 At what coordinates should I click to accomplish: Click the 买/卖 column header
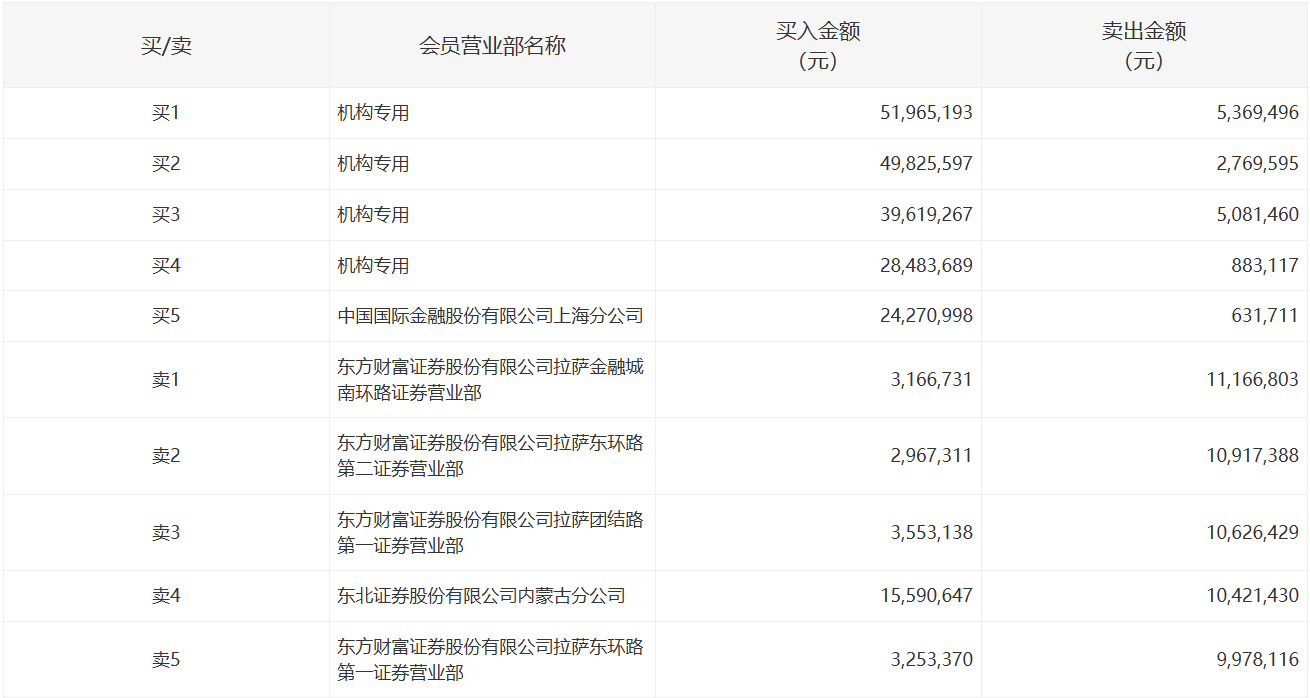point(166,46)
